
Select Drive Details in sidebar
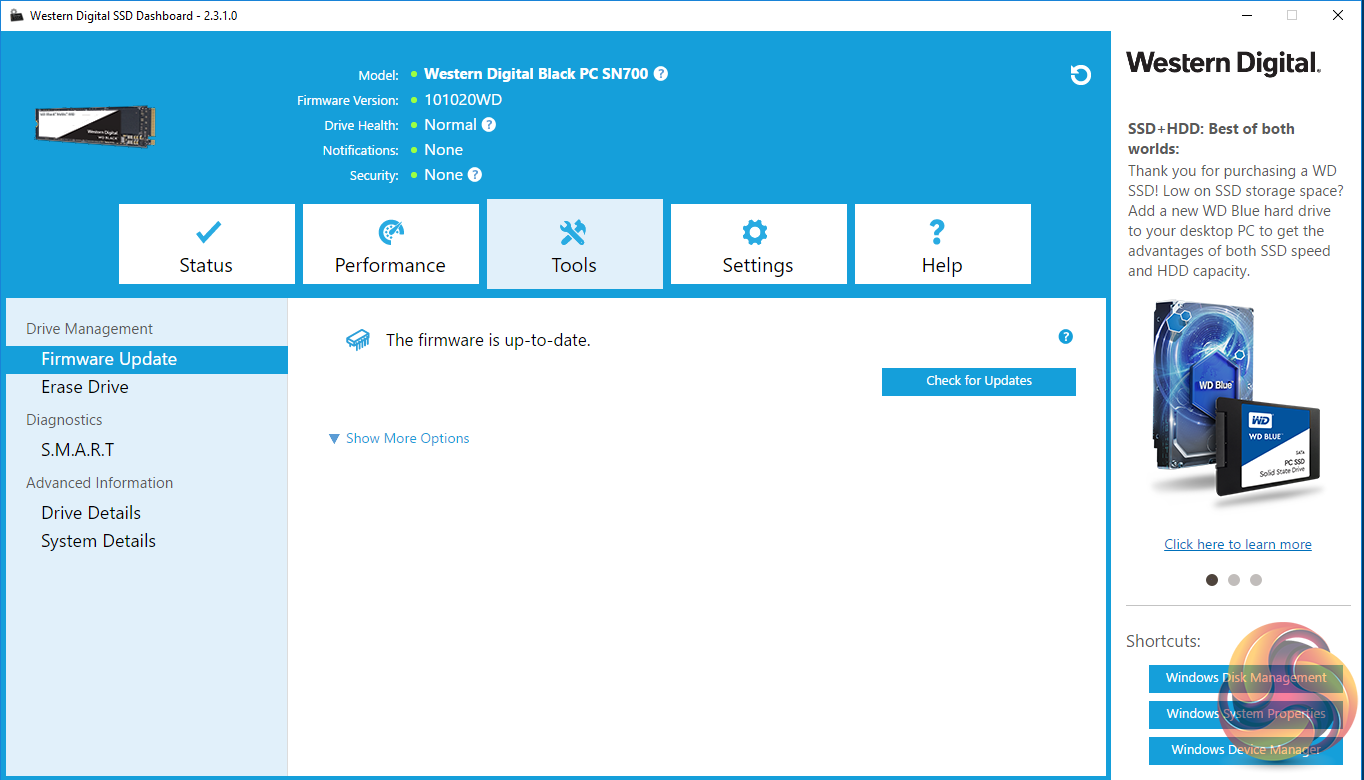pyautogui.click(x=91, y=513)
